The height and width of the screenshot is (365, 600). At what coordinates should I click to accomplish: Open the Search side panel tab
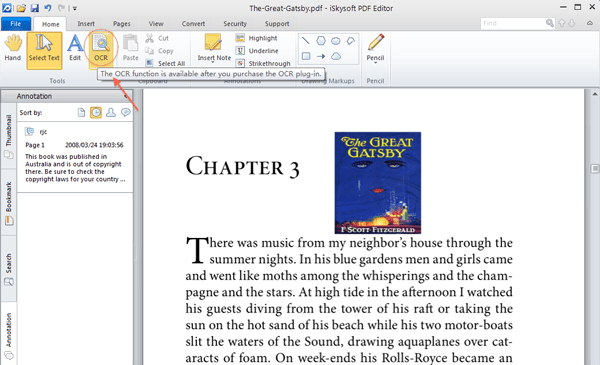8,269
